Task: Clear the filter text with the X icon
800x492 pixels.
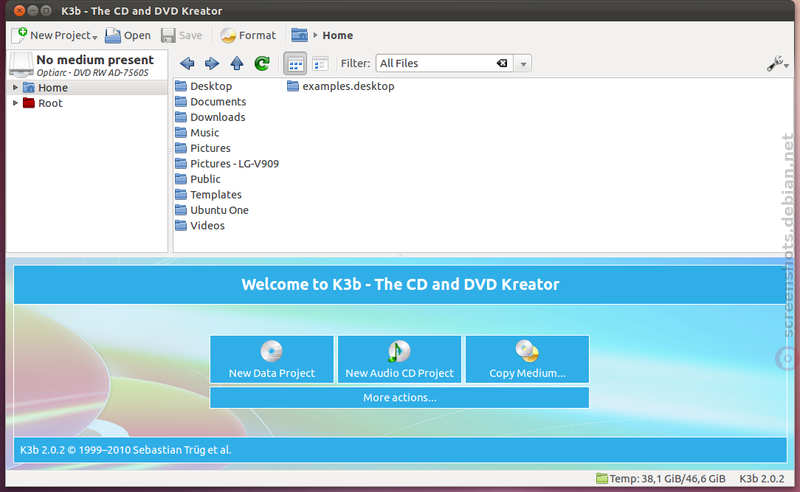Action: (502, 63)
